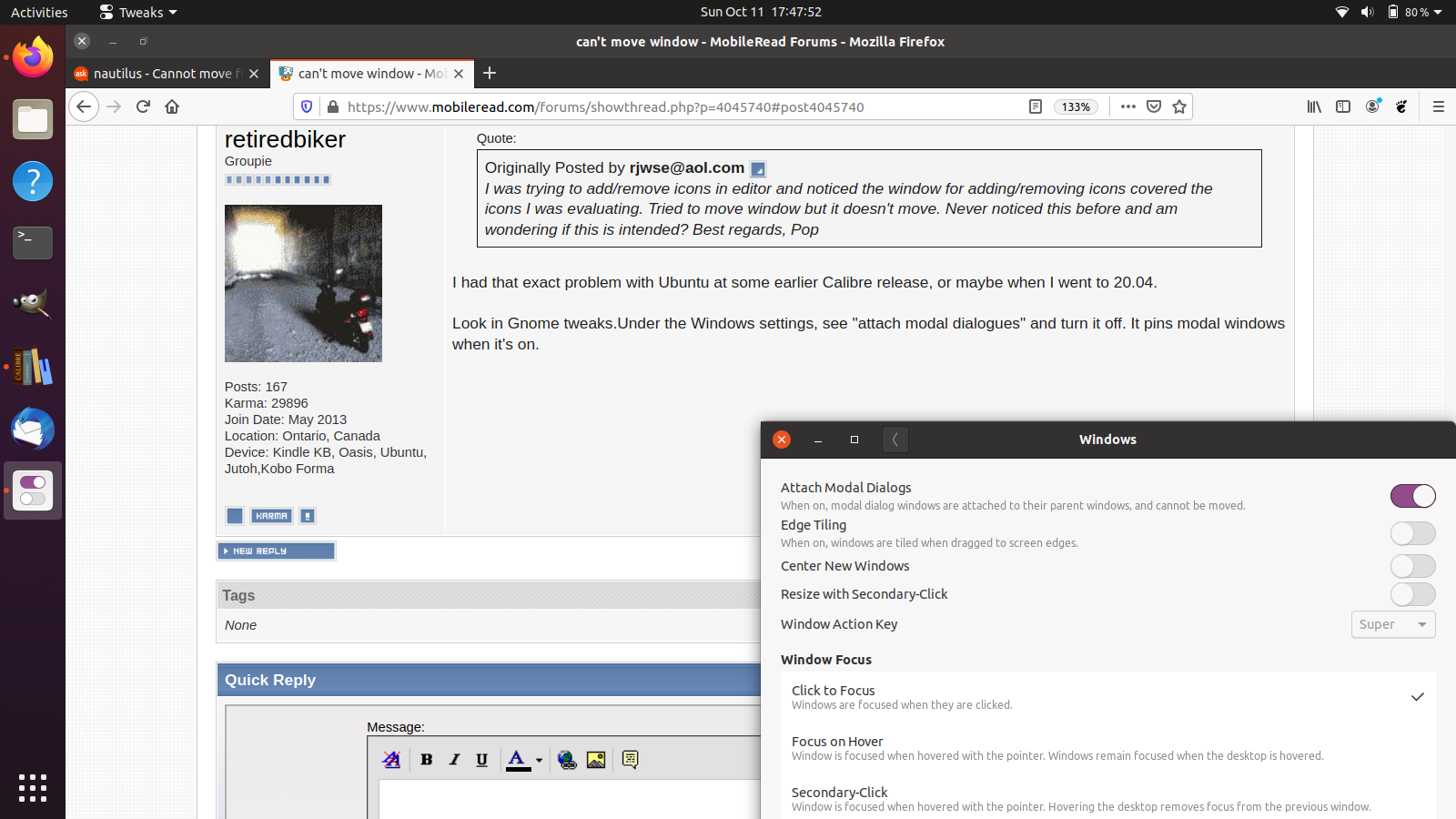Image resolution: width=1456 pixels, height=819 pixels.
Task: Make Quick Reply text bold
Action: click(427, 759)
